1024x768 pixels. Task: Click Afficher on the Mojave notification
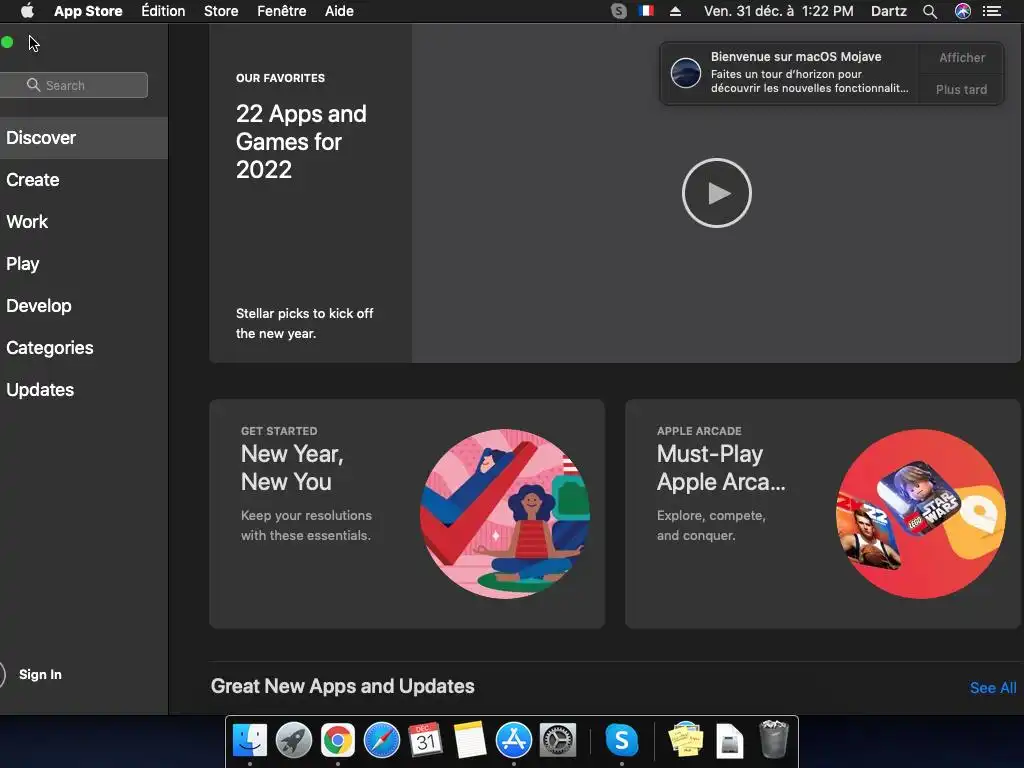point(961,57)
